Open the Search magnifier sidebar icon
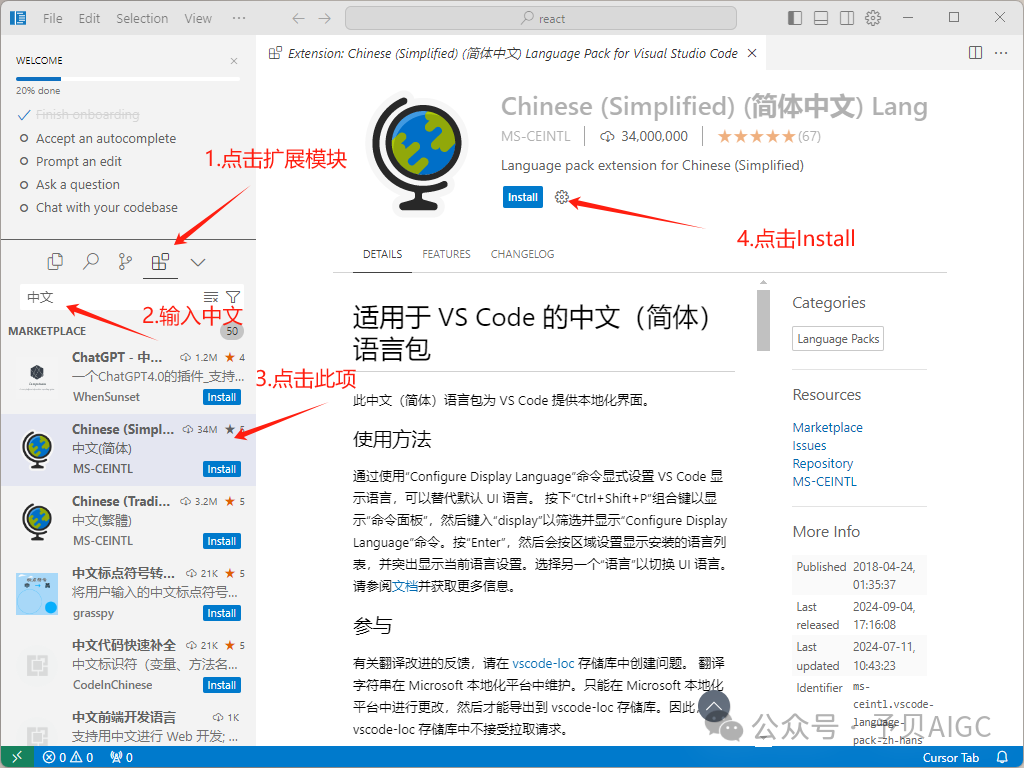The height and width of the screenshot is (768, 1024). (x=91, y=262)
